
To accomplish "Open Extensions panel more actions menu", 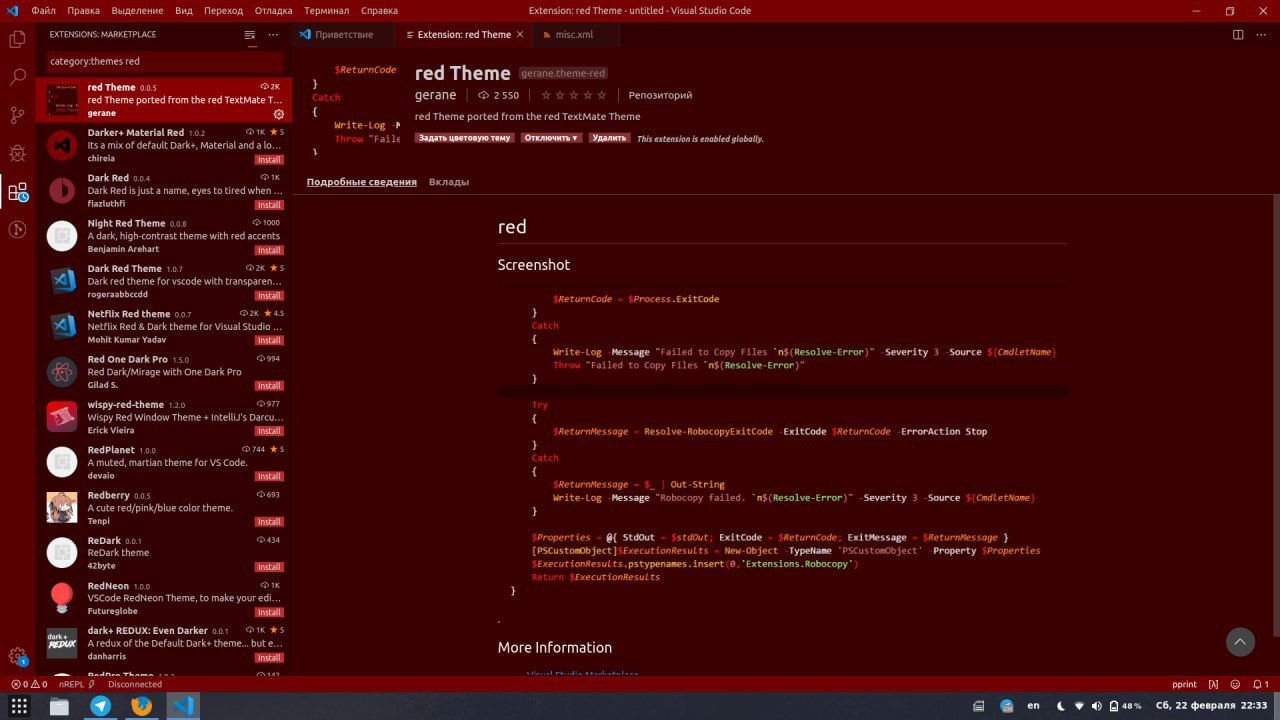I will point(273,35).
